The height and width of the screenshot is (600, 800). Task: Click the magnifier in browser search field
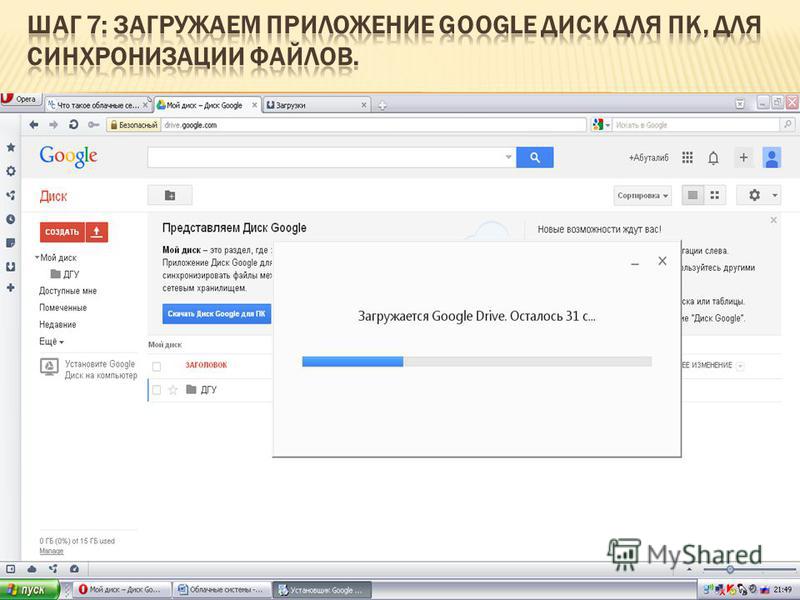(787, 124)
